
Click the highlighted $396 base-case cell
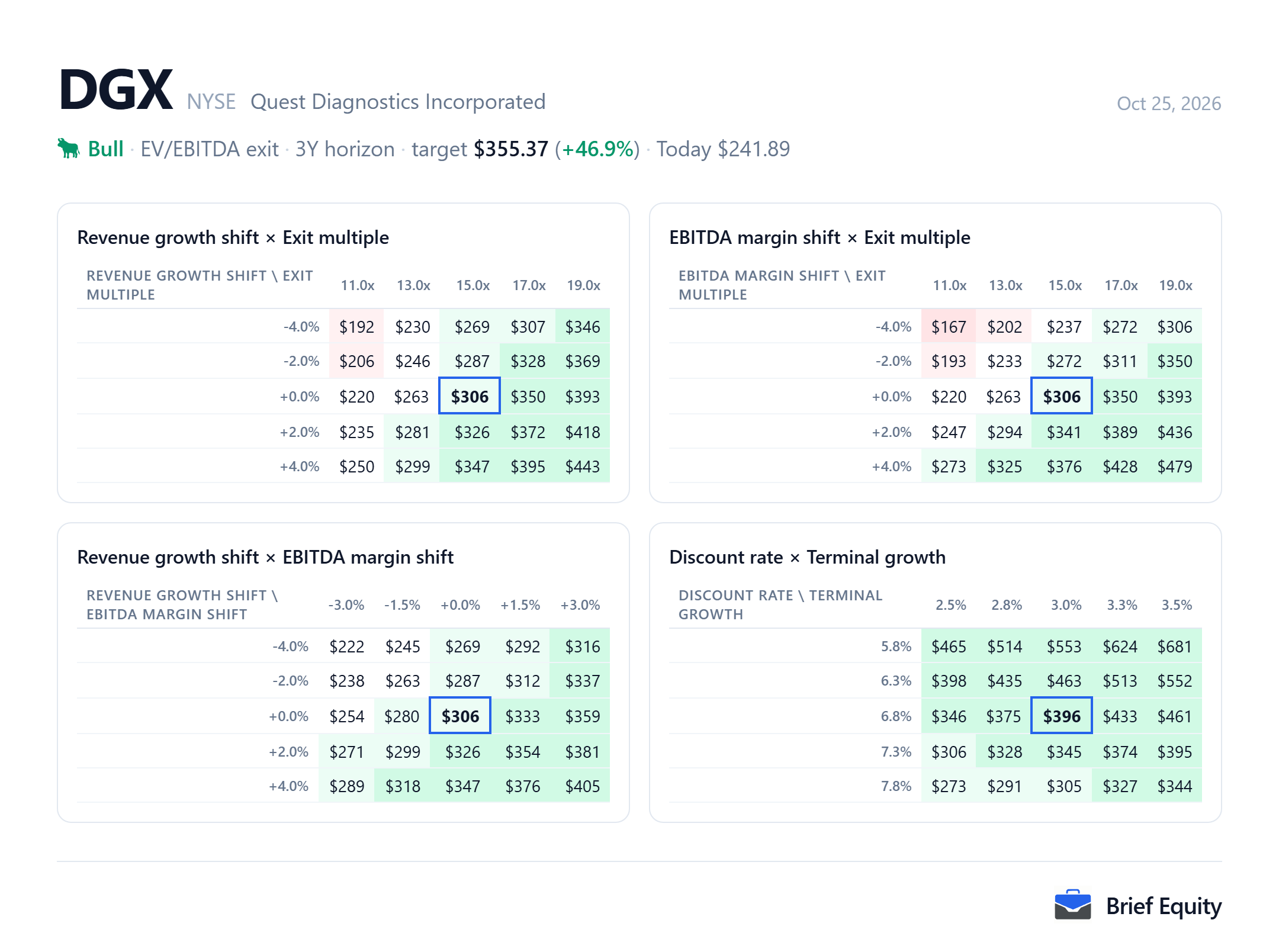click(x=1062, y=716)
